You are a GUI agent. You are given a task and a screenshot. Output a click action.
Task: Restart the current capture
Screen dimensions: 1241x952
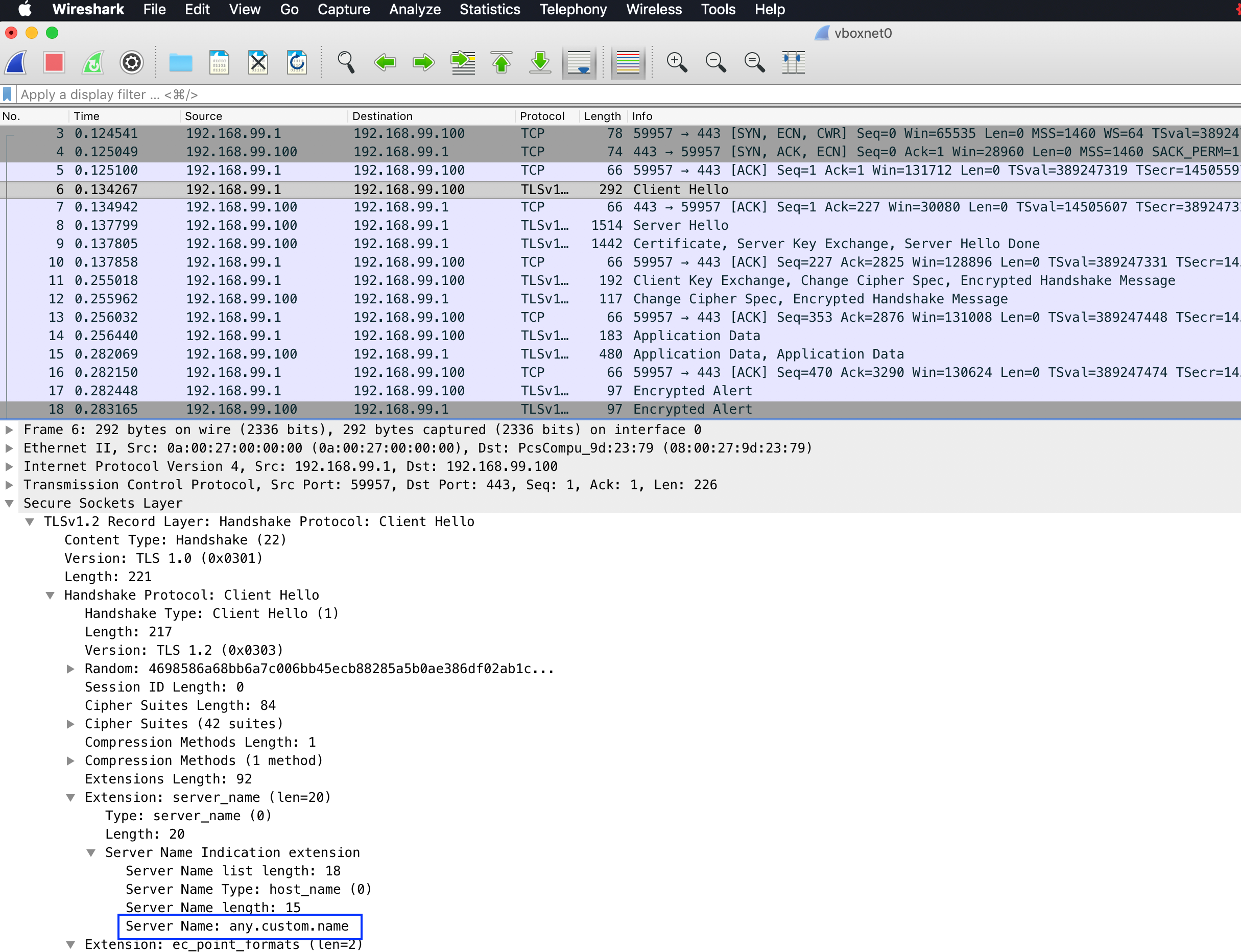click(93, 62)
